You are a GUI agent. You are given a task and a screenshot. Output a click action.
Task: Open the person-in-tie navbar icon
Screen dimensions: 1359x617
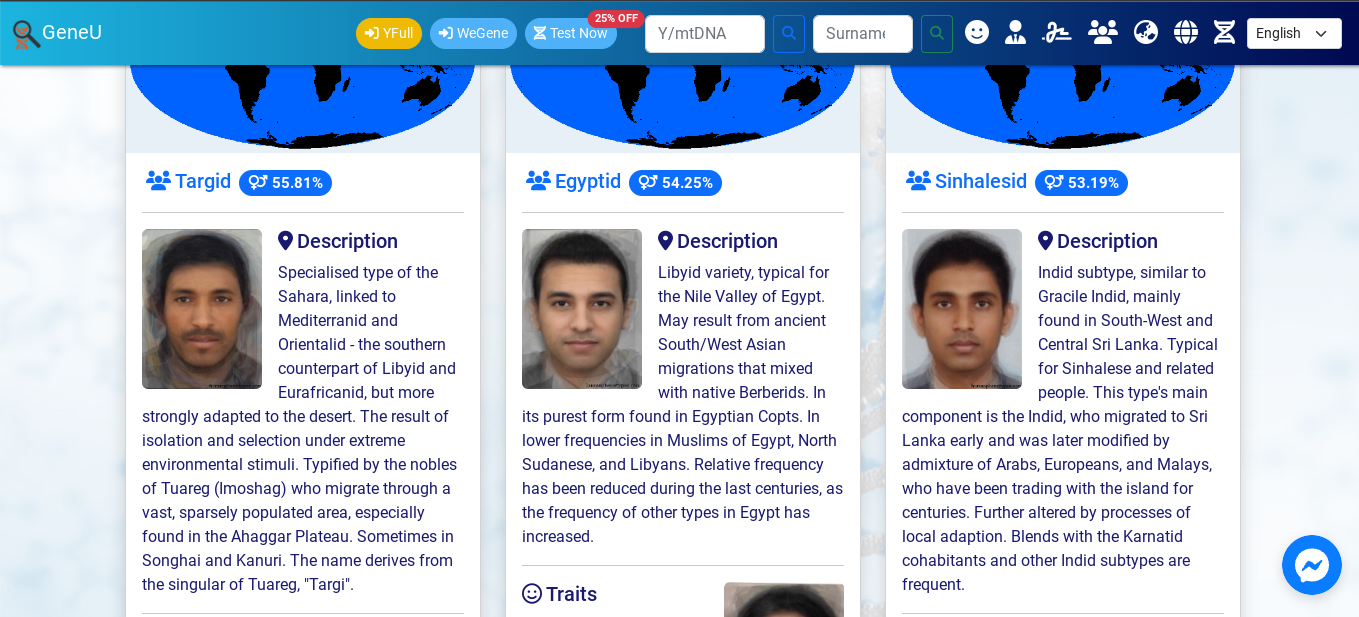(1015, 32)
